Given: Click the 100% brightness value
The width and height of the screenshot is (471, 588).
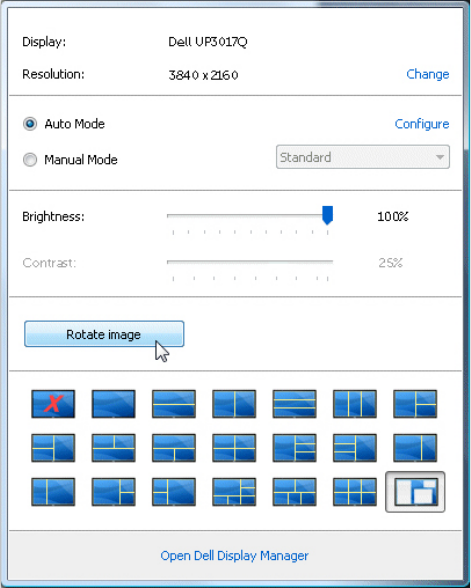Looking at the screenshot, I should tap(393, 216).
